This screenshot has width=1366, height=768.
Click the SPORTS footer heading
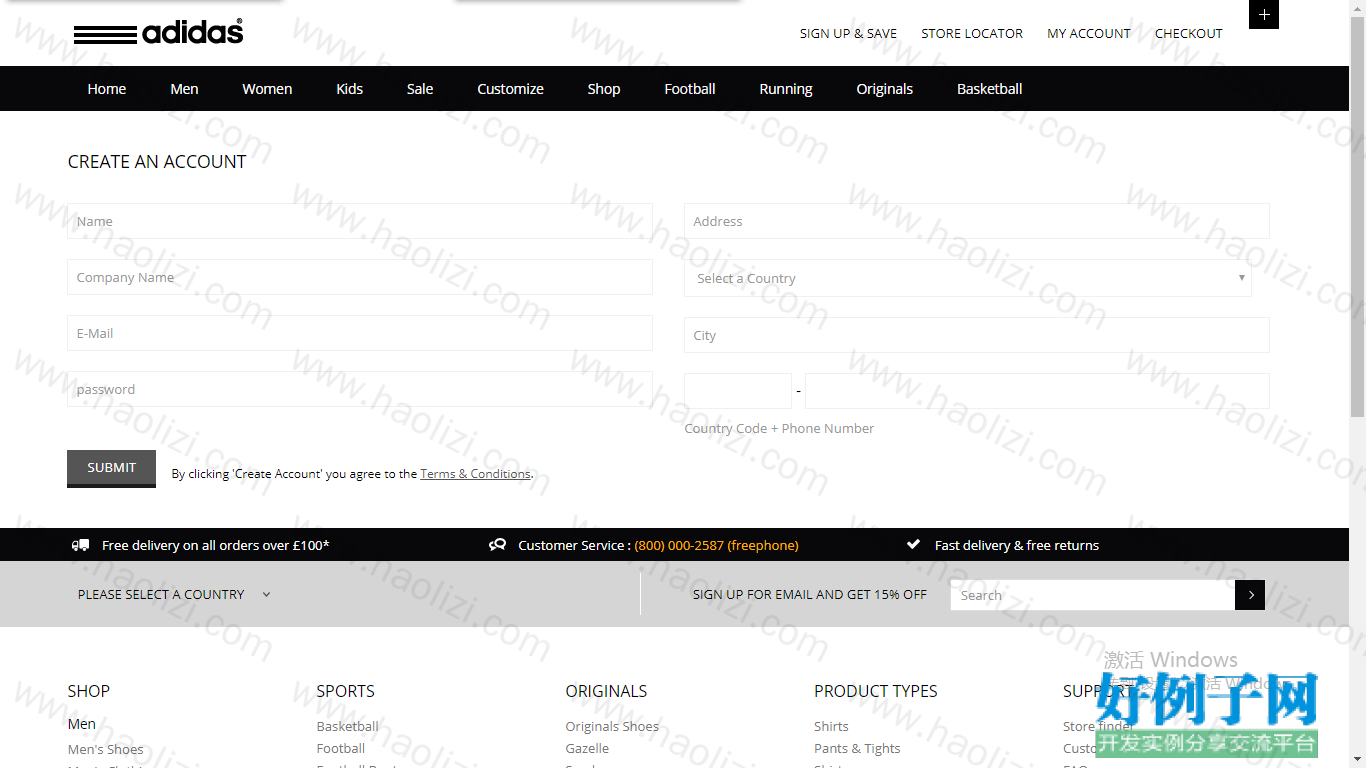pyautogui.click(x=346, y=691)
